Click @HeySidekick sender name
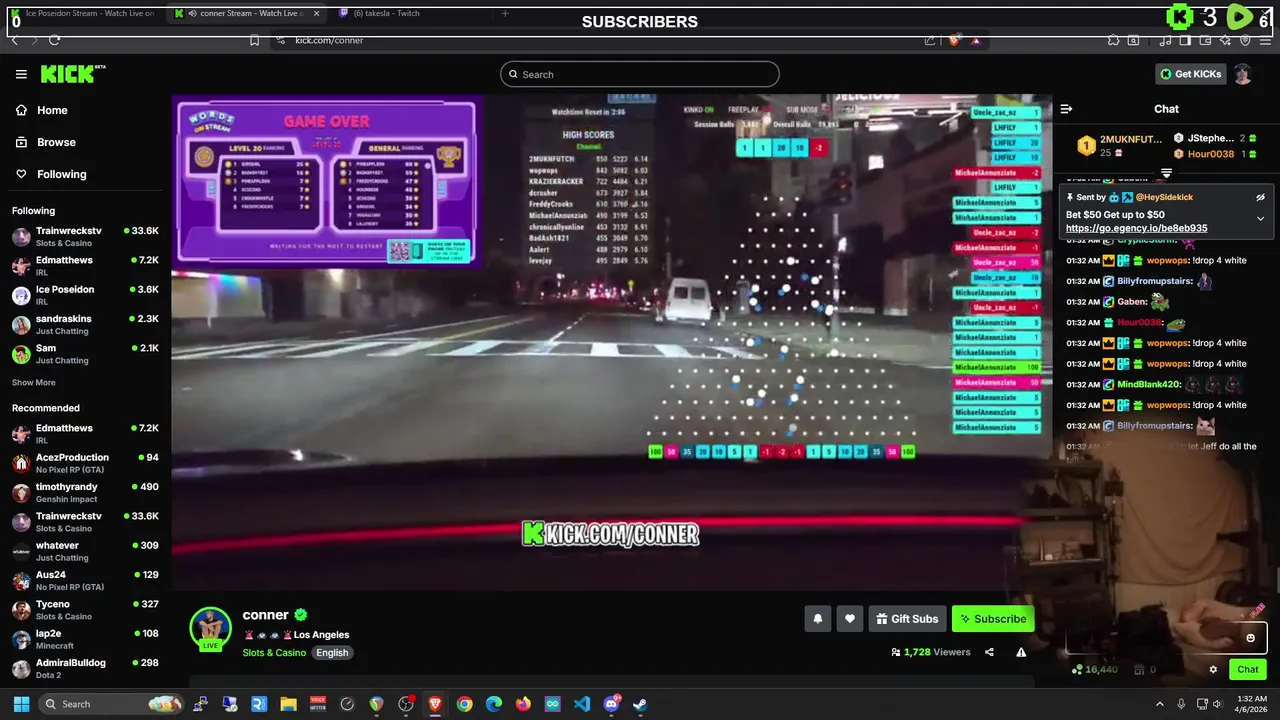 point(1164,198)
